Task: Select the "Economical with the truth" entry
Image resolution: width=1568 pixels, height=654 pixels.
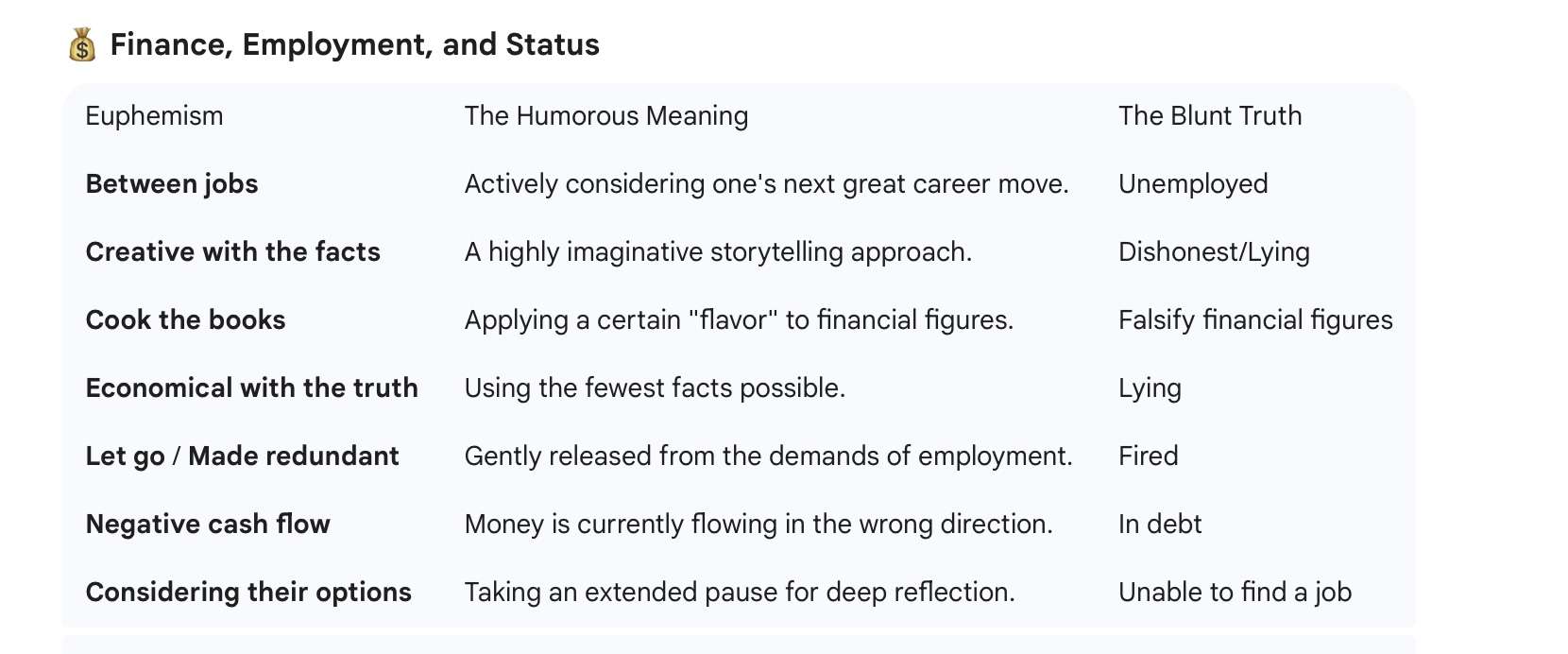Action: [251, 388]
